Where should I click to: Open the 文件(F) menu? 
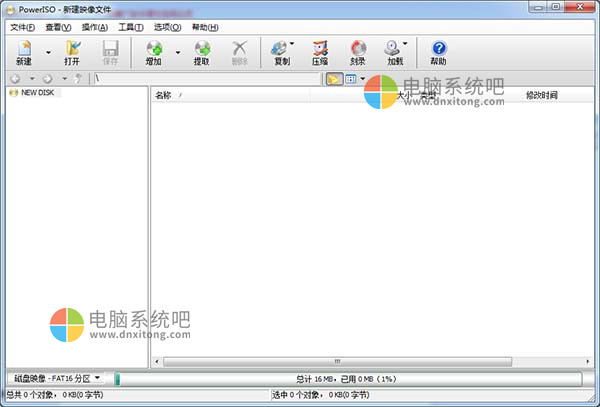(22, 27)
